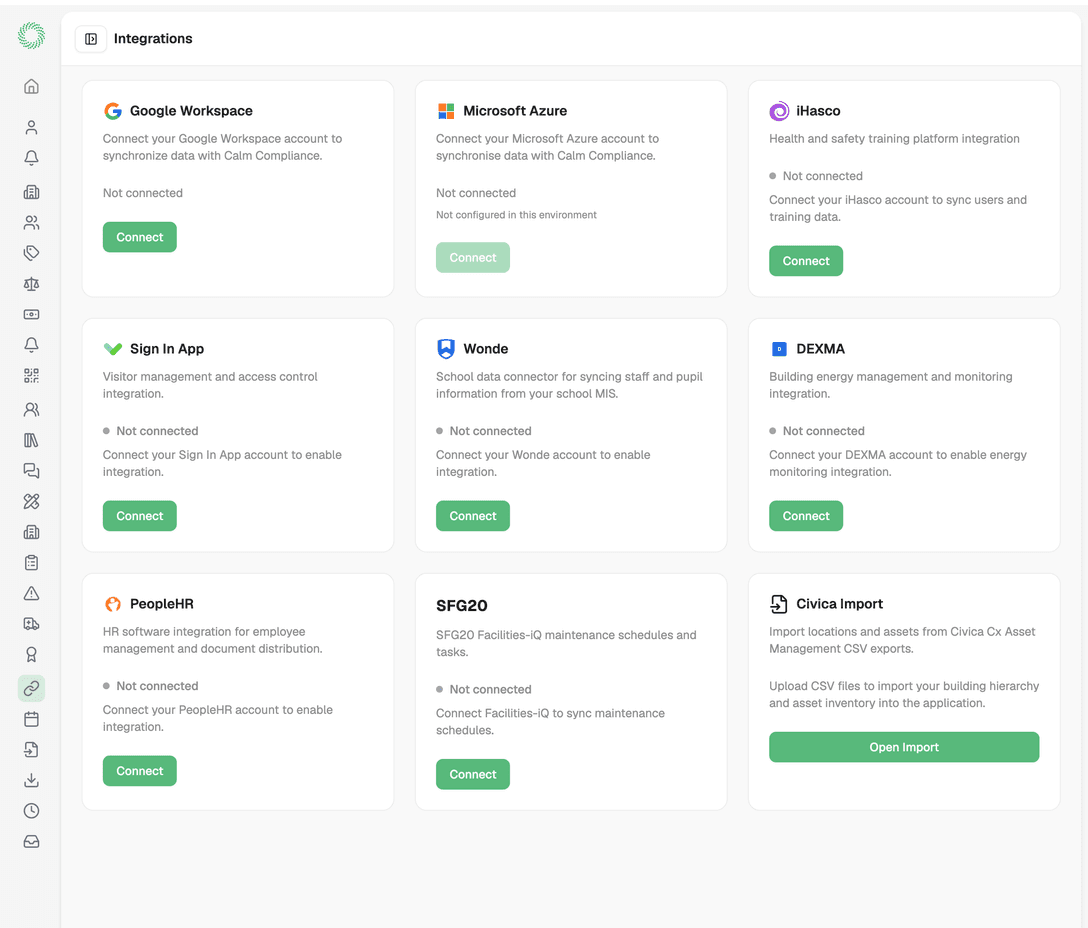This screenshot has height=928, width=1088.
Task: Click the highlighted link chain icon
Action: click(31, 689)
